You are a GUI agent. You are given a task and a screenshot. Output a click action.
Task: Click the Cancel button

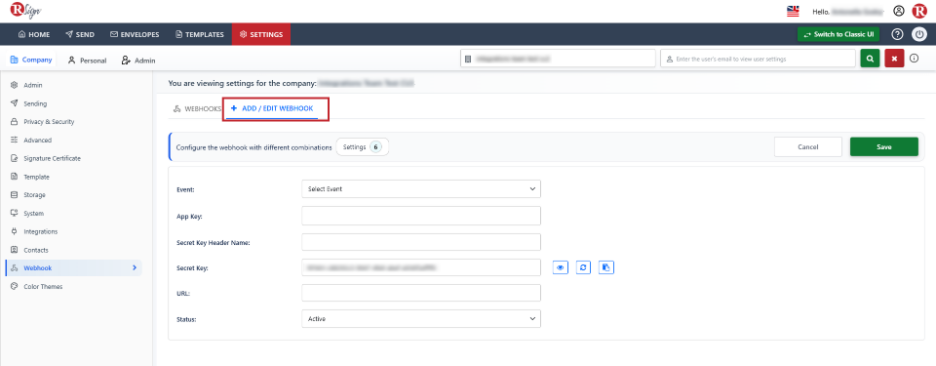808,147
